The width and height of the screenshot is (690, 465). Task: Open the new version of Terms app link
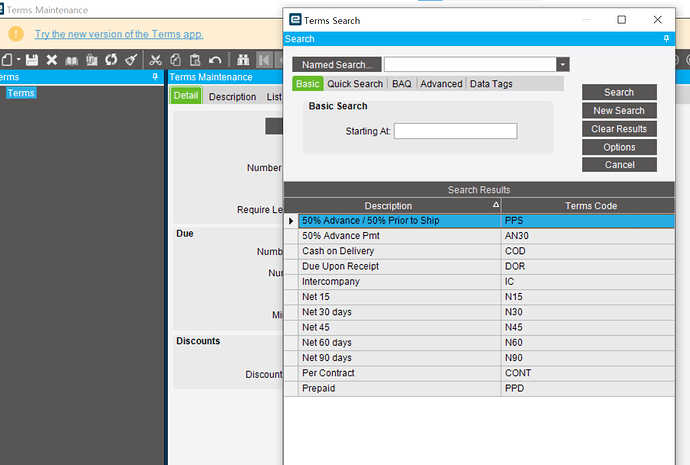(x=119, y=34)
